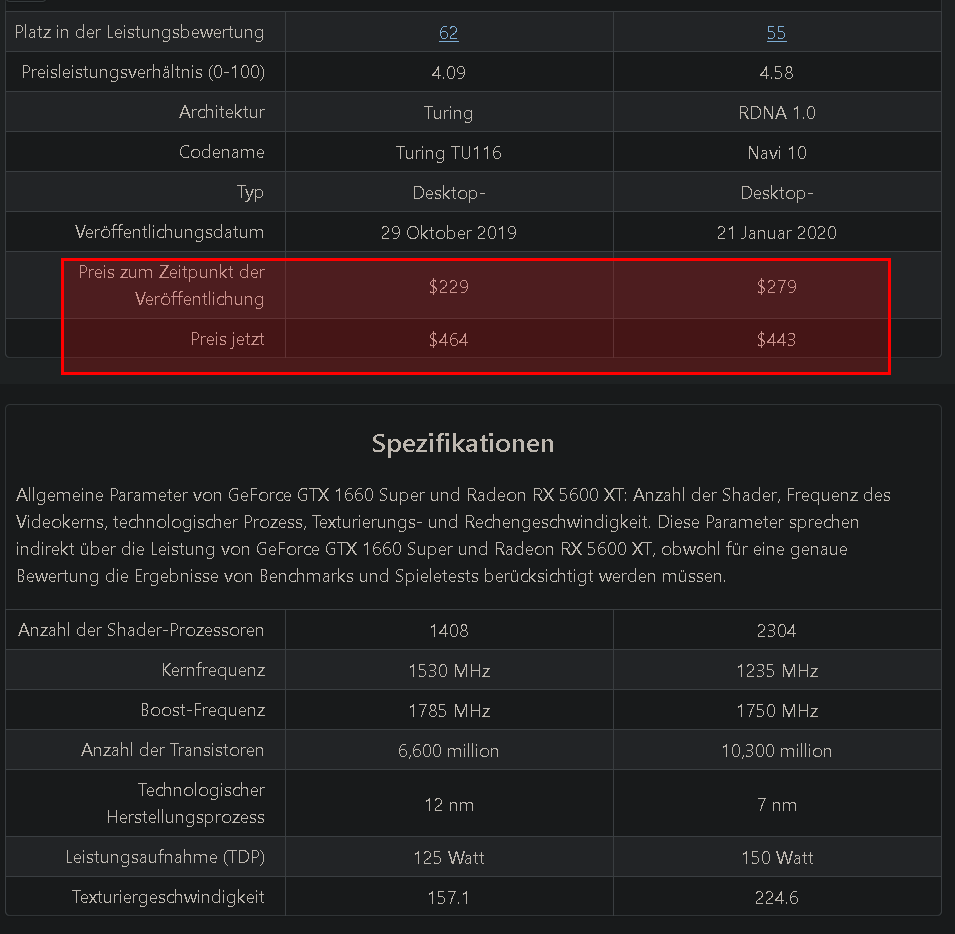Click the 12 nm process value
Viewport: 955px width, 934px height.
tap(449, 805)
